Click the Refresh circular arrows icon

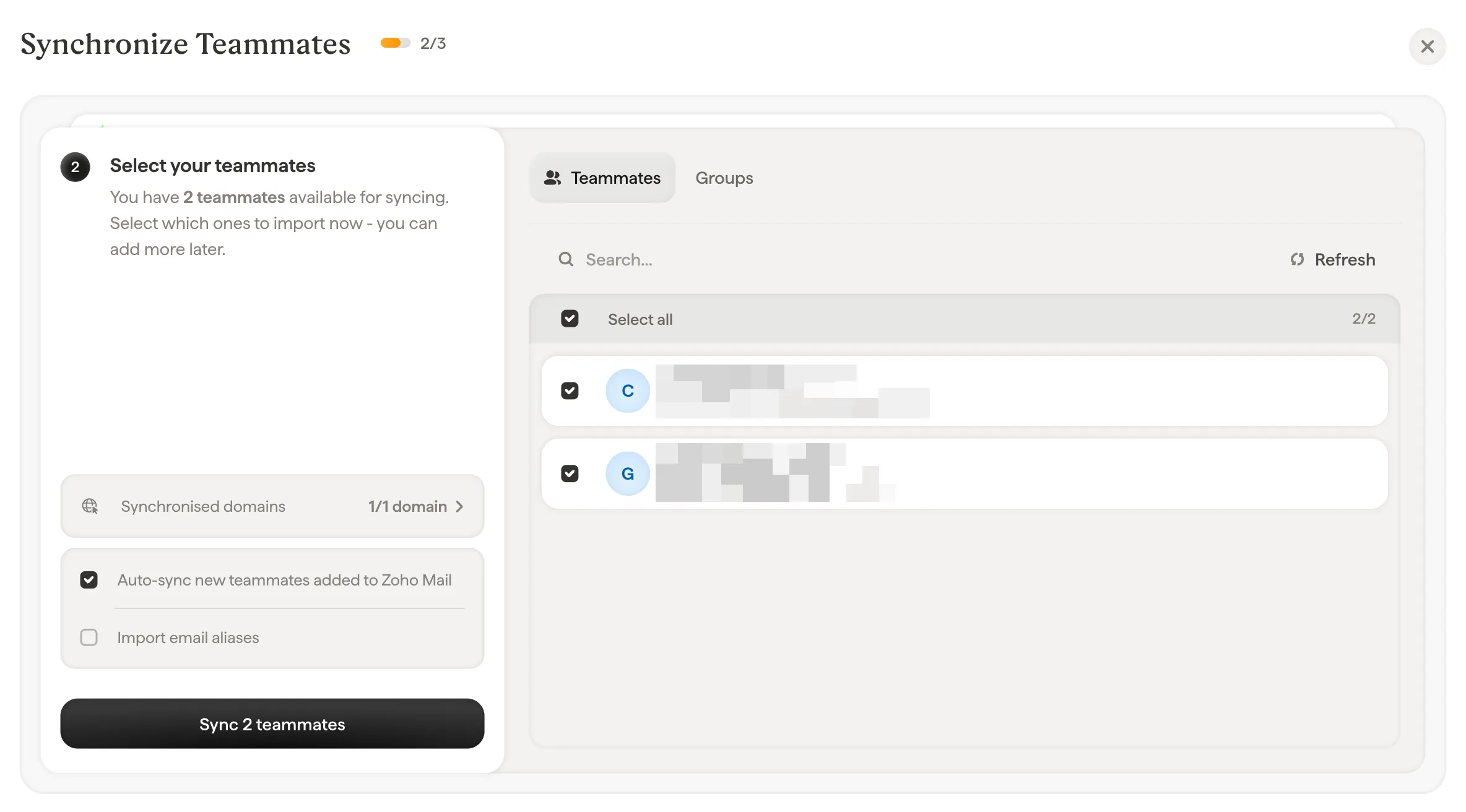coord(1297,259)
